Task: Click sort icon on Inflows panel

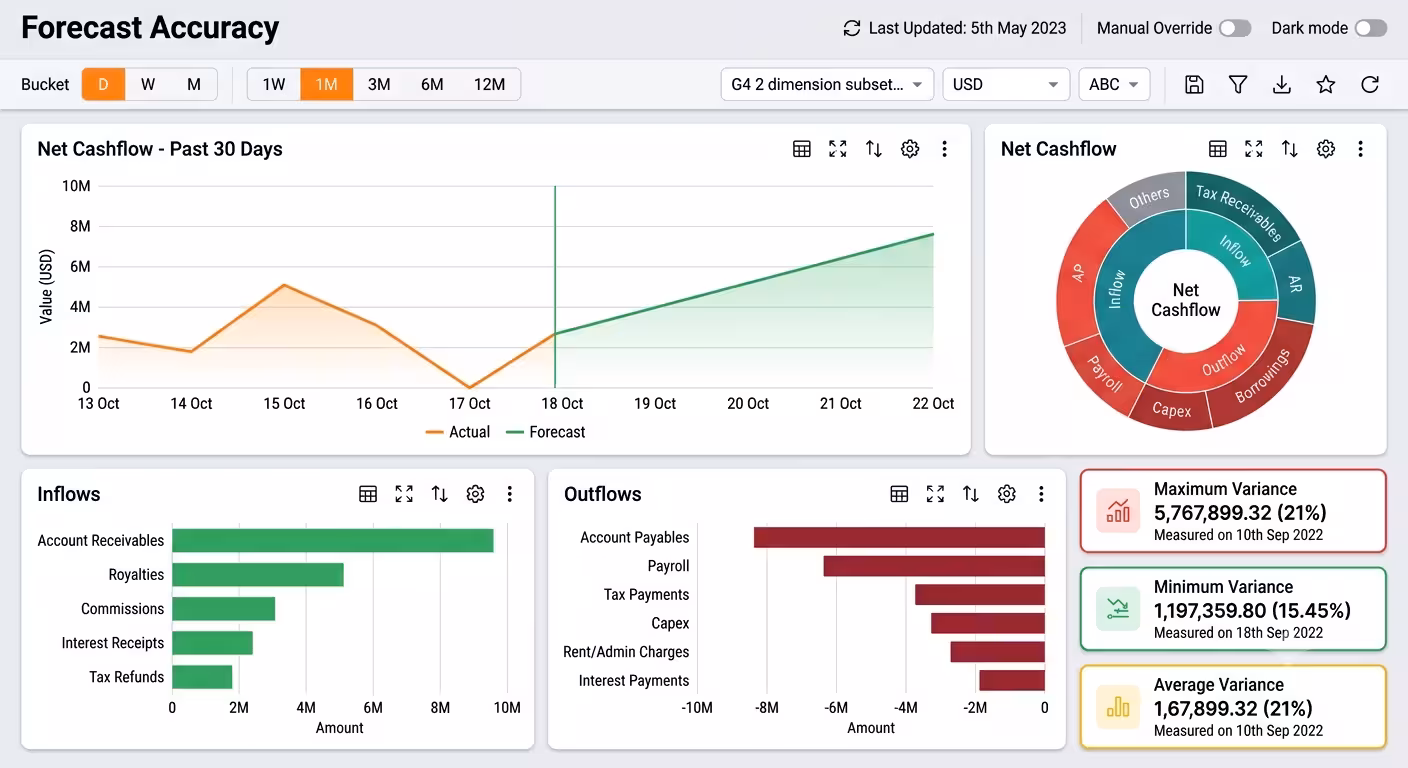Action: (440, 494)
